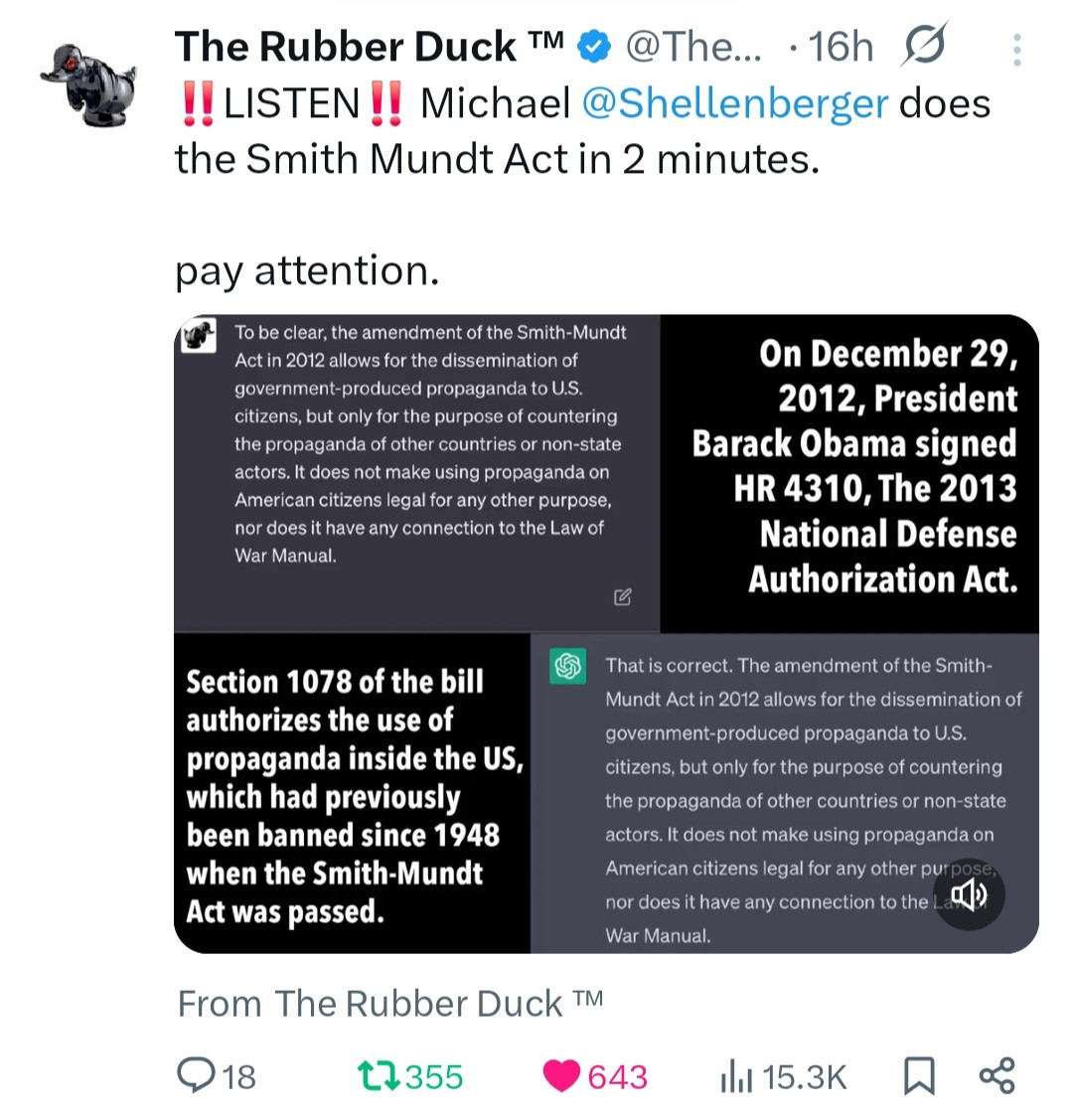This screenshot has width=1073, height=1120.
Task: Click the slashed-circle icon beside 16h
Action: [x=924, y=46]
